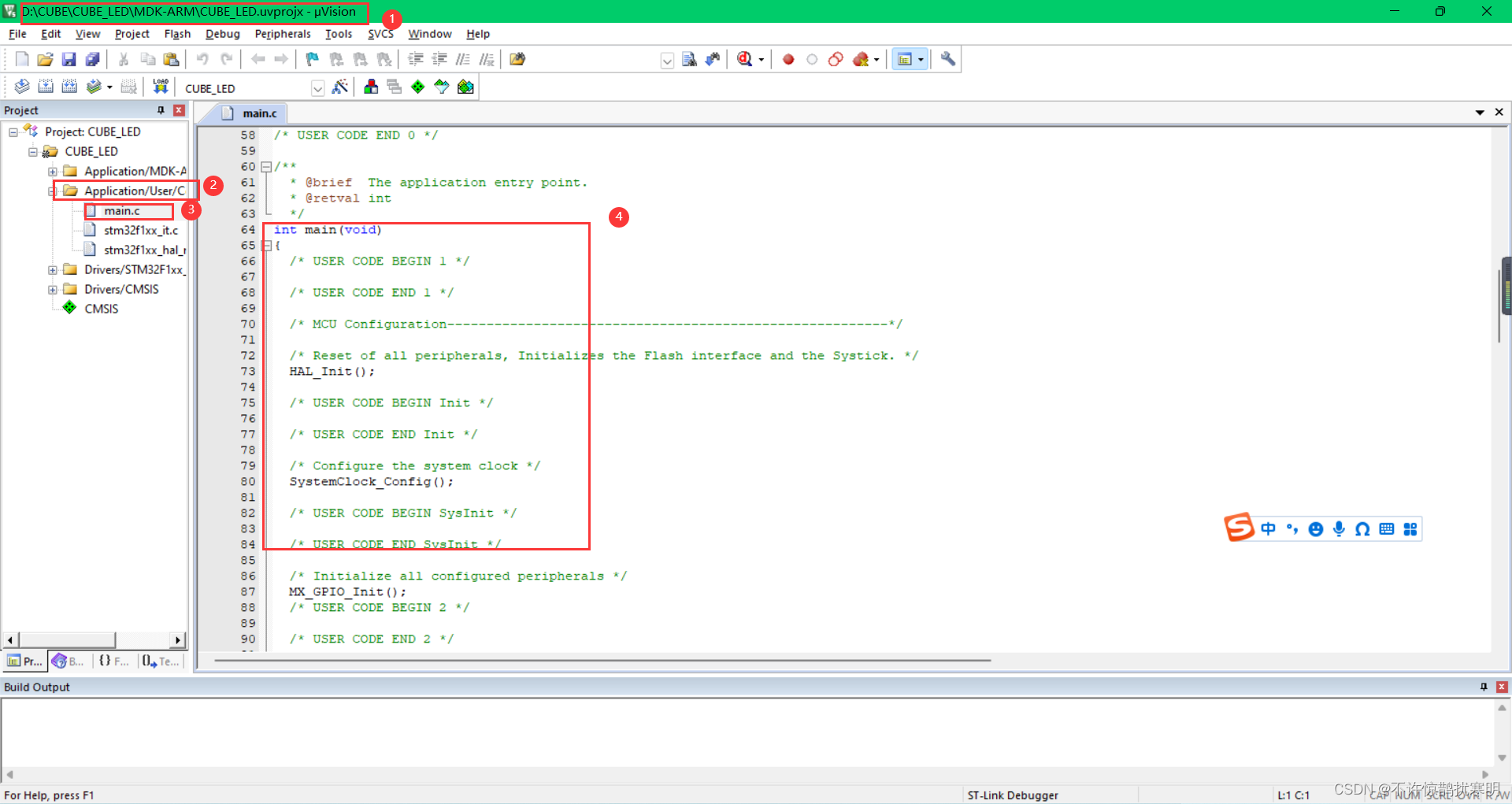The image size is (1512, 804).
Task: Toggle Sogou input Chinese/English mode
Action: click(x=1268, y=529)
